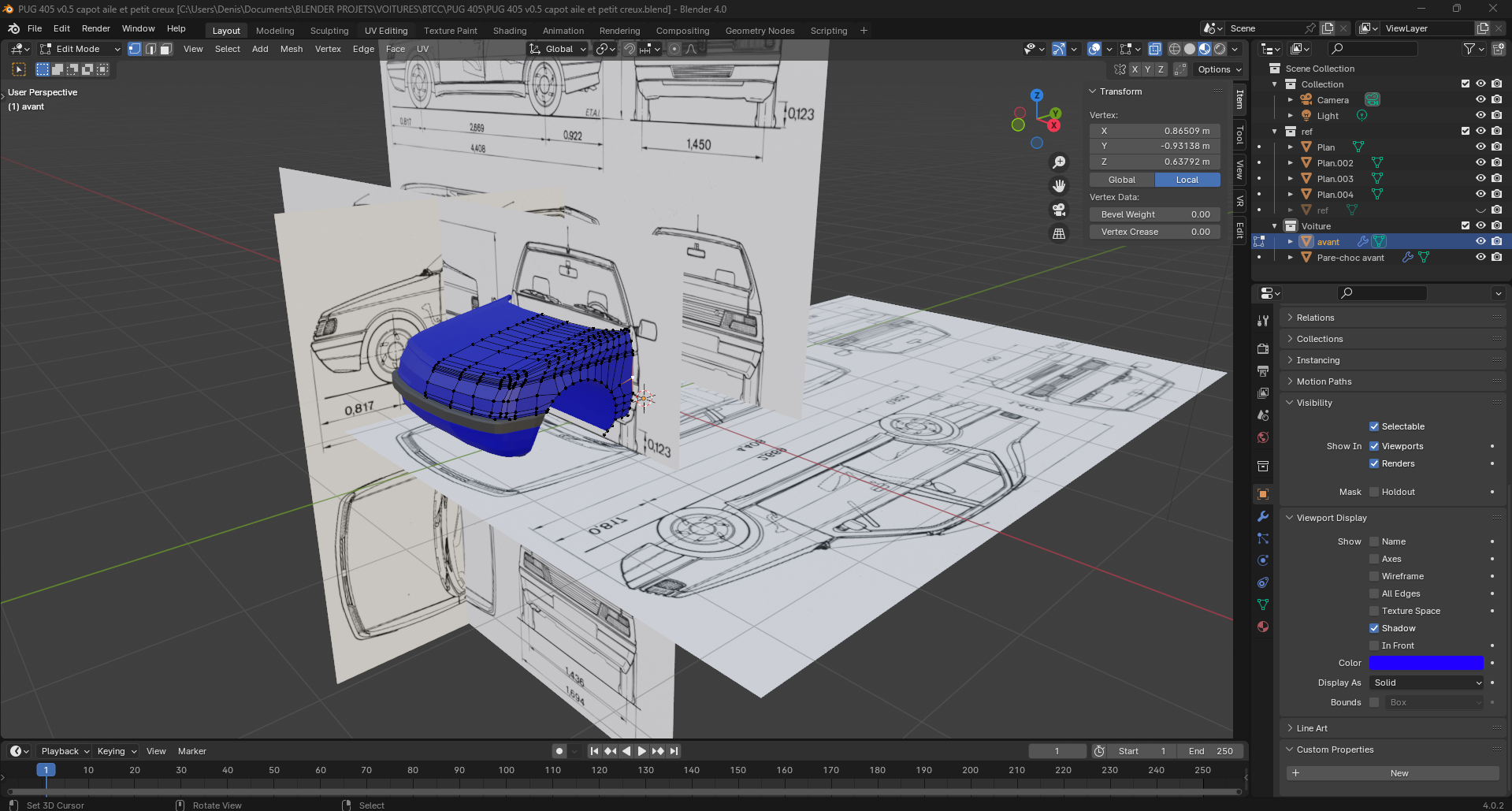Click the Global vertex coordinate button
The height and width of the screenshot is (811, 1512).
point(1122,180)
